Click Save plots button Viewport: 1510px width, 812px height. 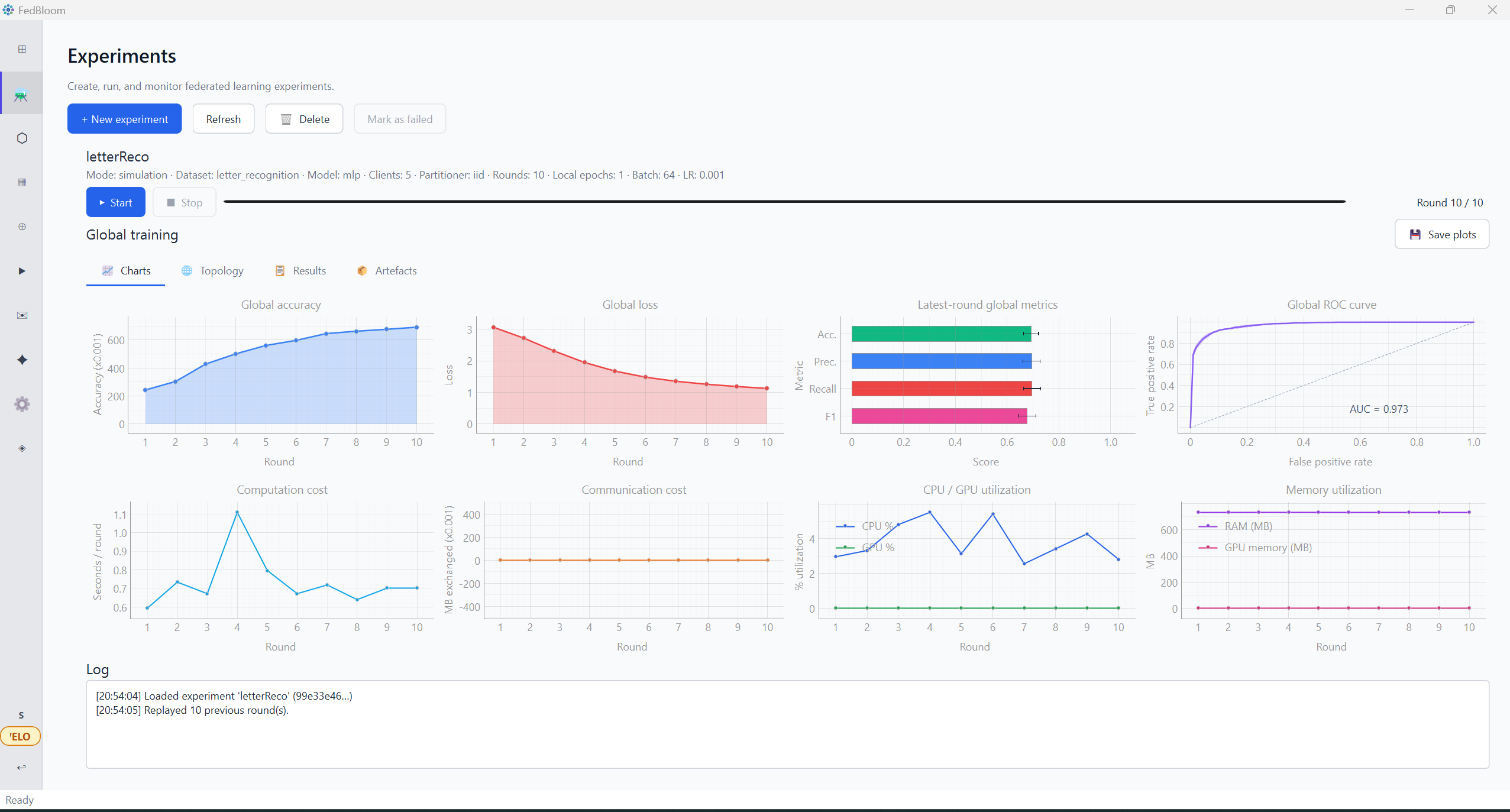(1442, 234)
